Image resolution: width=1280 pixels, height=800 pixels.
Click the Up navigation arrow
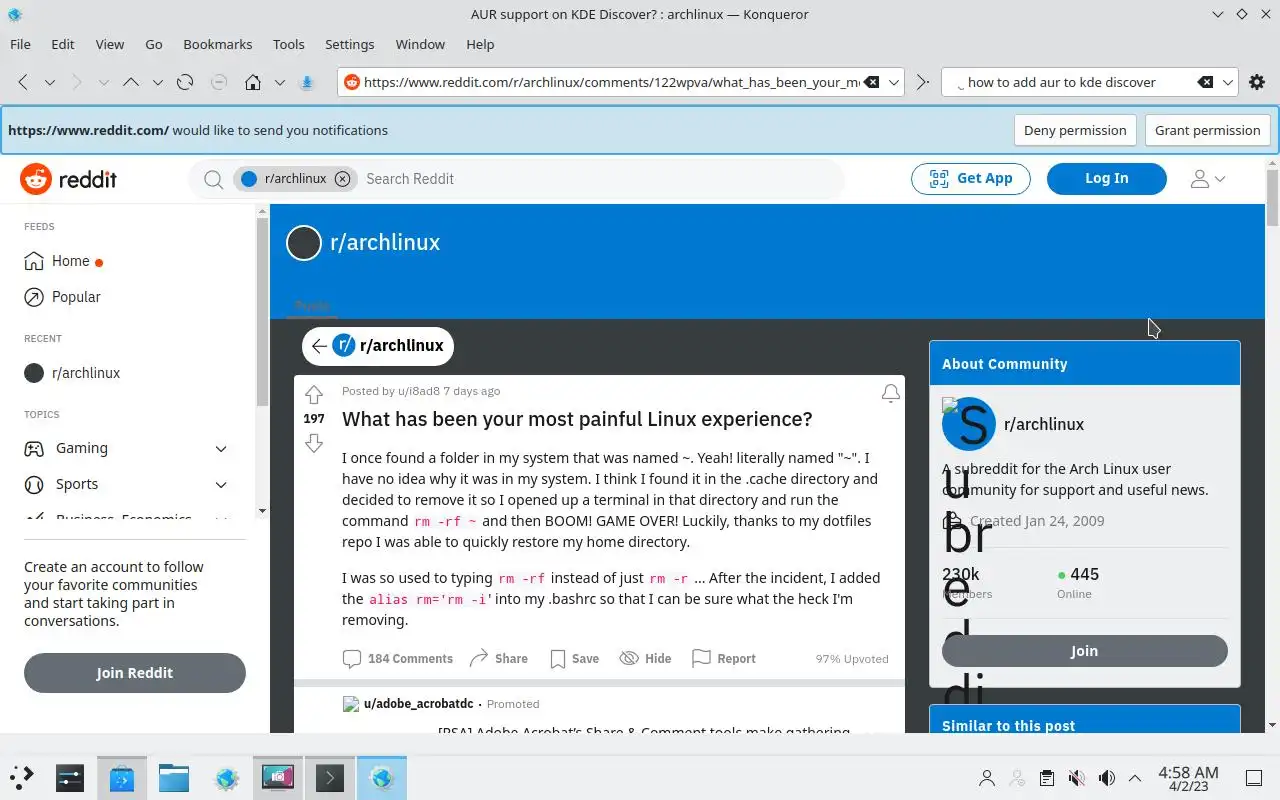point(130,82)
